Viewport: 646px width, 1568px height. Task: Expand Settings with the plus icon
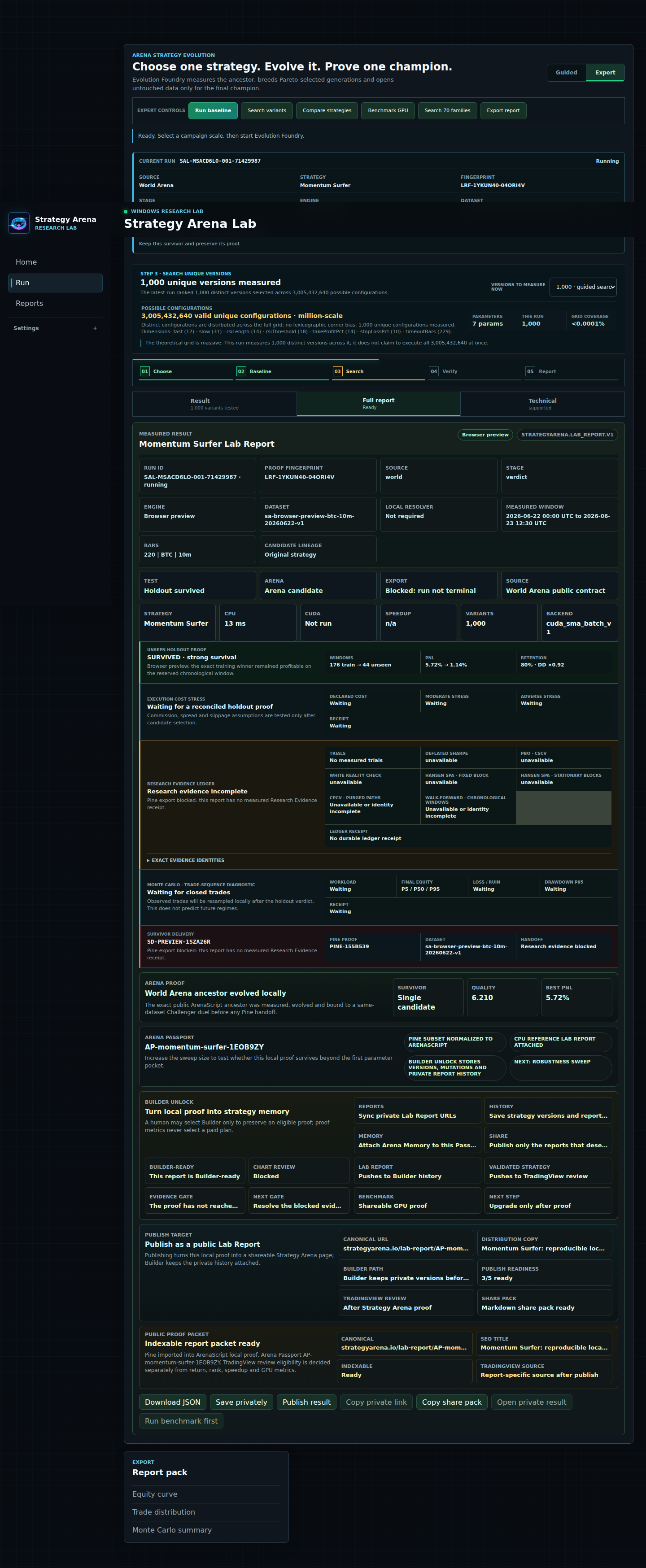tap(95, 328)
